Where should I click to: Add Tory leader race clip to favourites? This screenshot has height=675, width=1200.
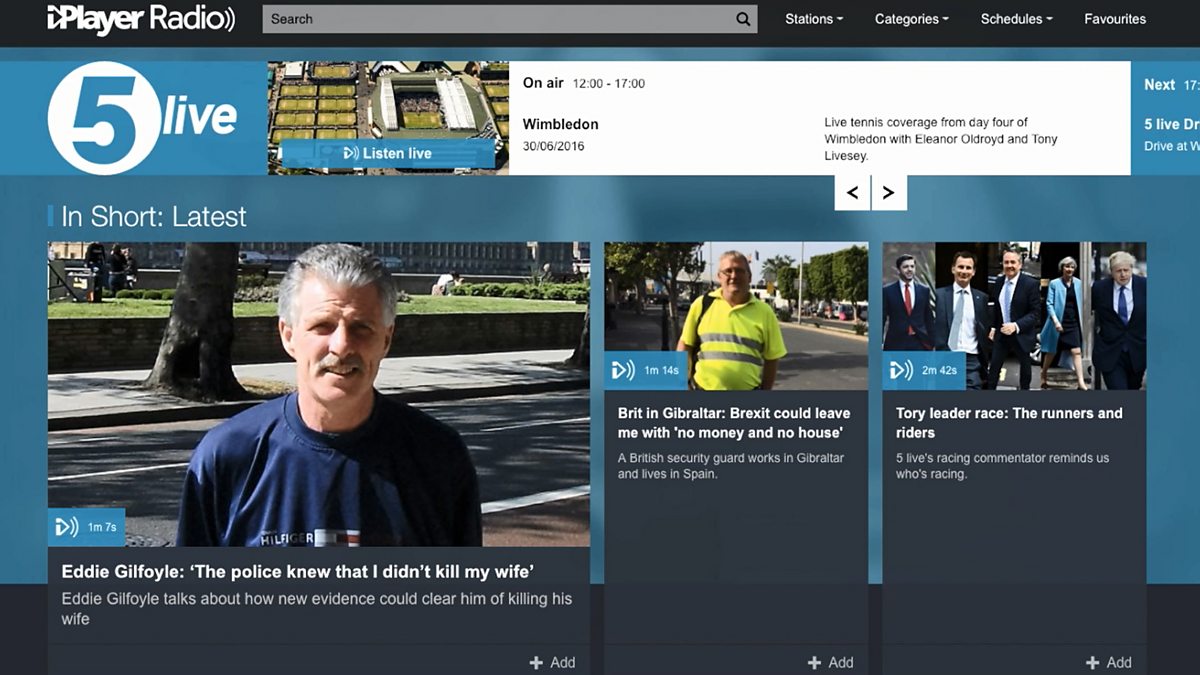click(1108, 662)
